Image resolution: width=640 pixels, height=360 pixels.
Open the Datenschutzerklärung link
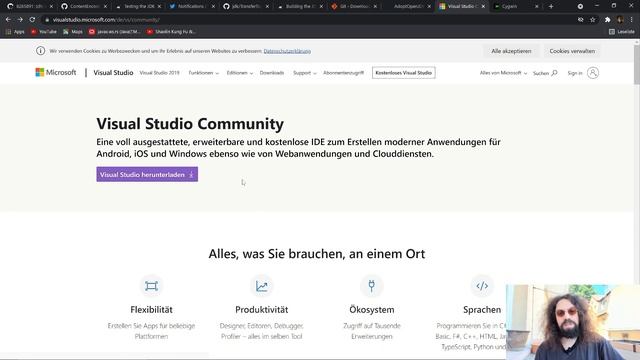(287, 51)
